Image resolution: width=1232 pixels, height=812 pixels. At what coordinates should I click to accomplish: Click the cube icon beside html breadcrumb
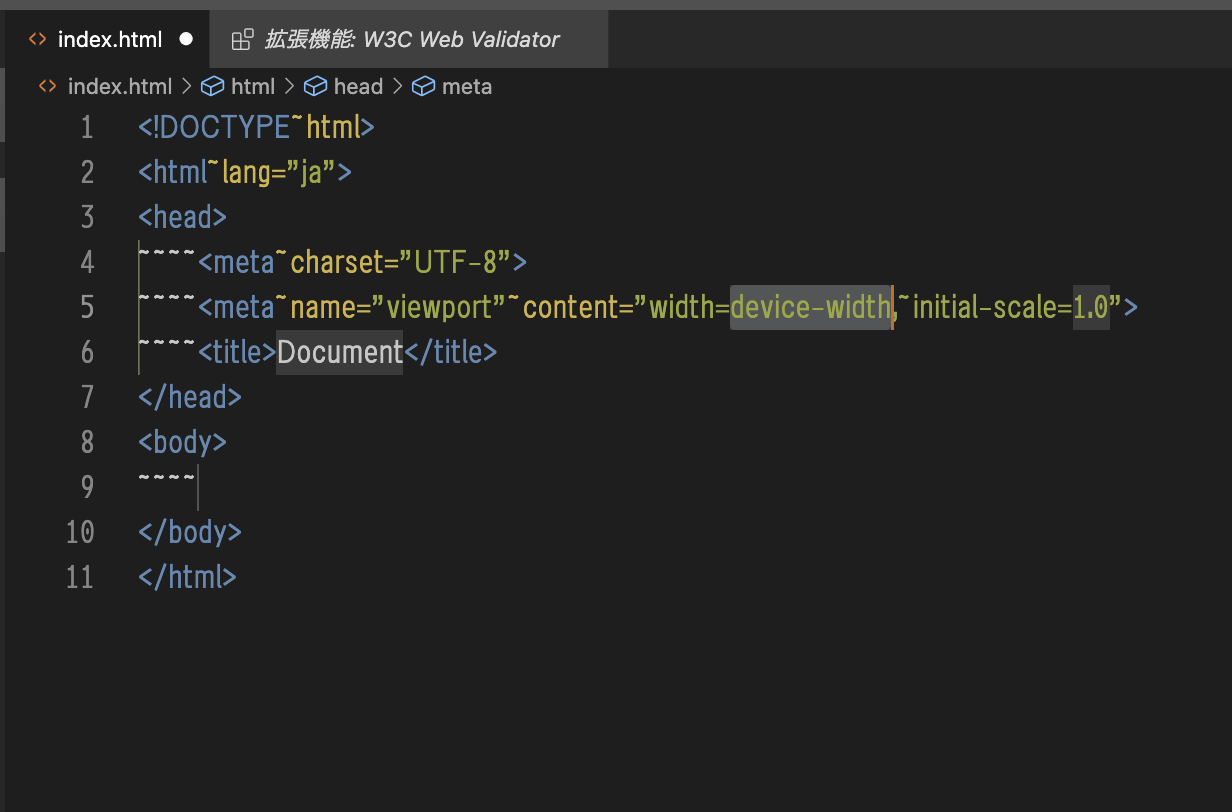(212, 87)
